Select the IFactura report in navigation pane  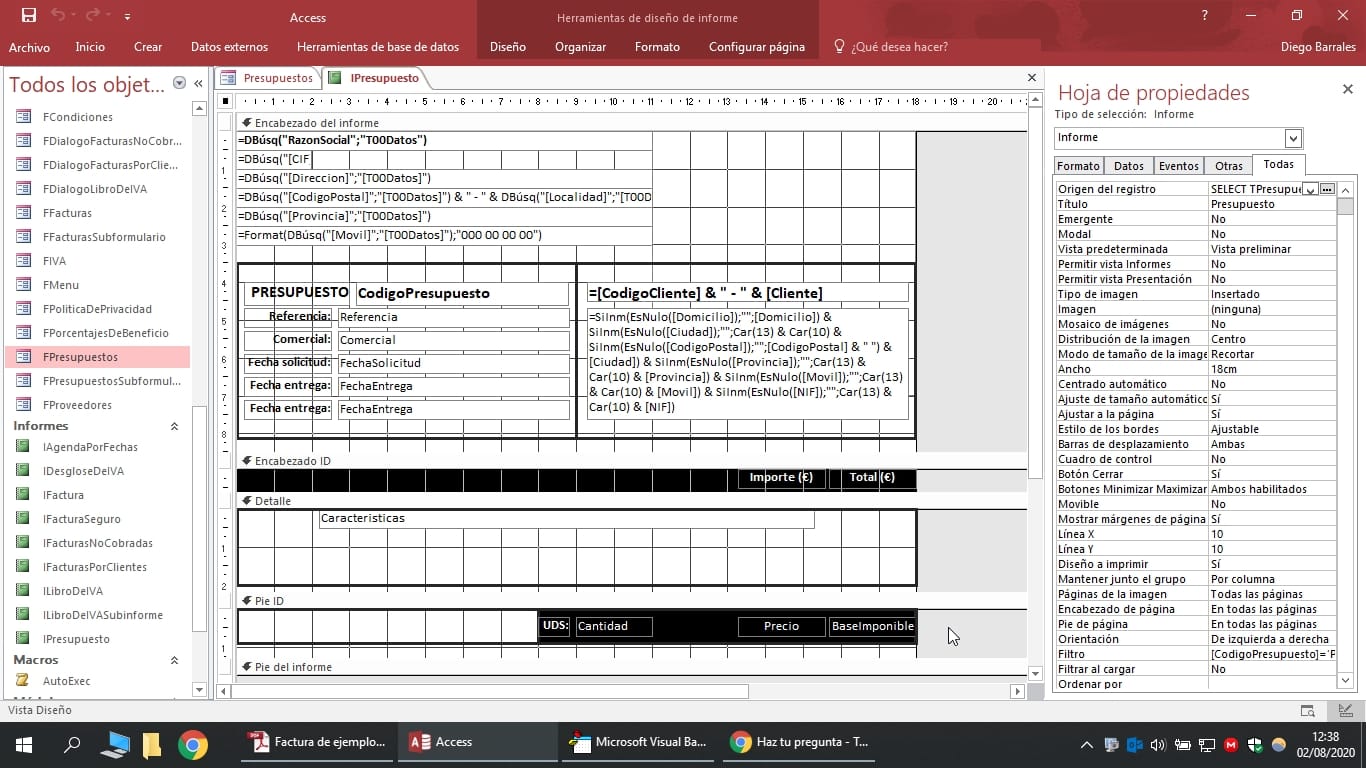click(63, 495)
